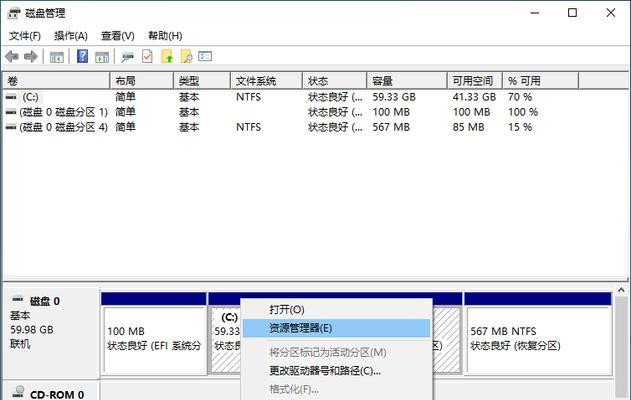Open the 文件(F) menu
Image resolution: width=631 pixels, height=400 pixels.
tap(25, 36)
